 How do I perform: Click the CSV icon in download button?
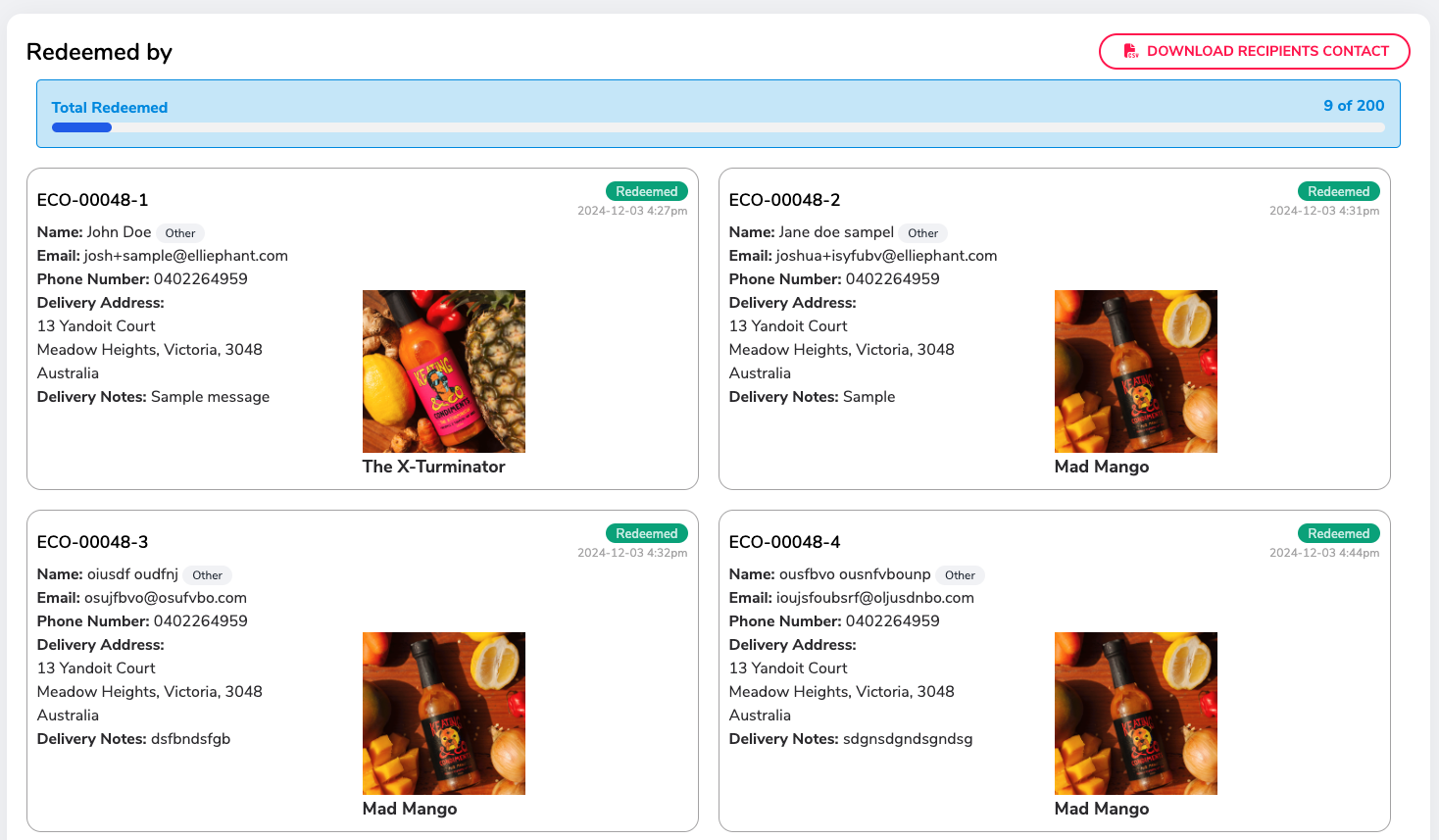tap(1130, 51)
